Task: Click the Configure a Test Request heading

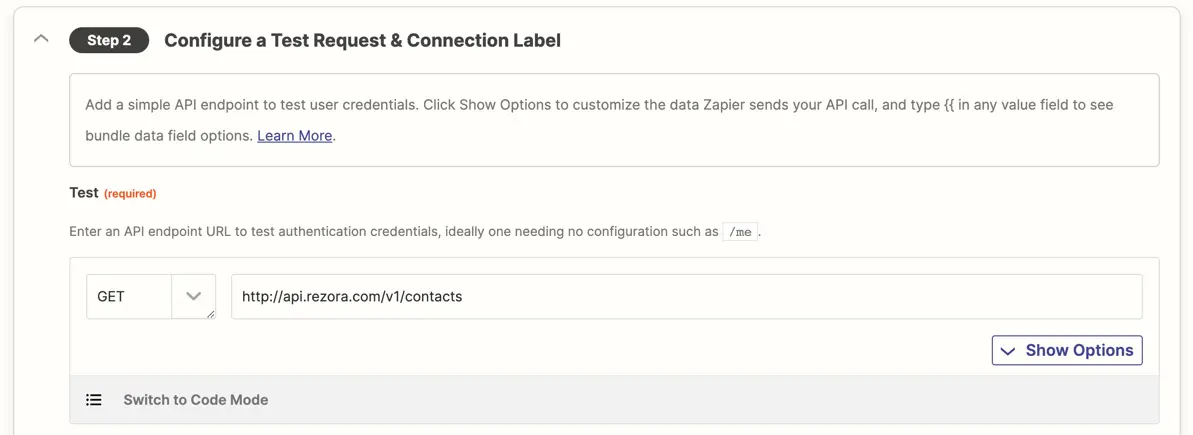Action: (362, 40)
